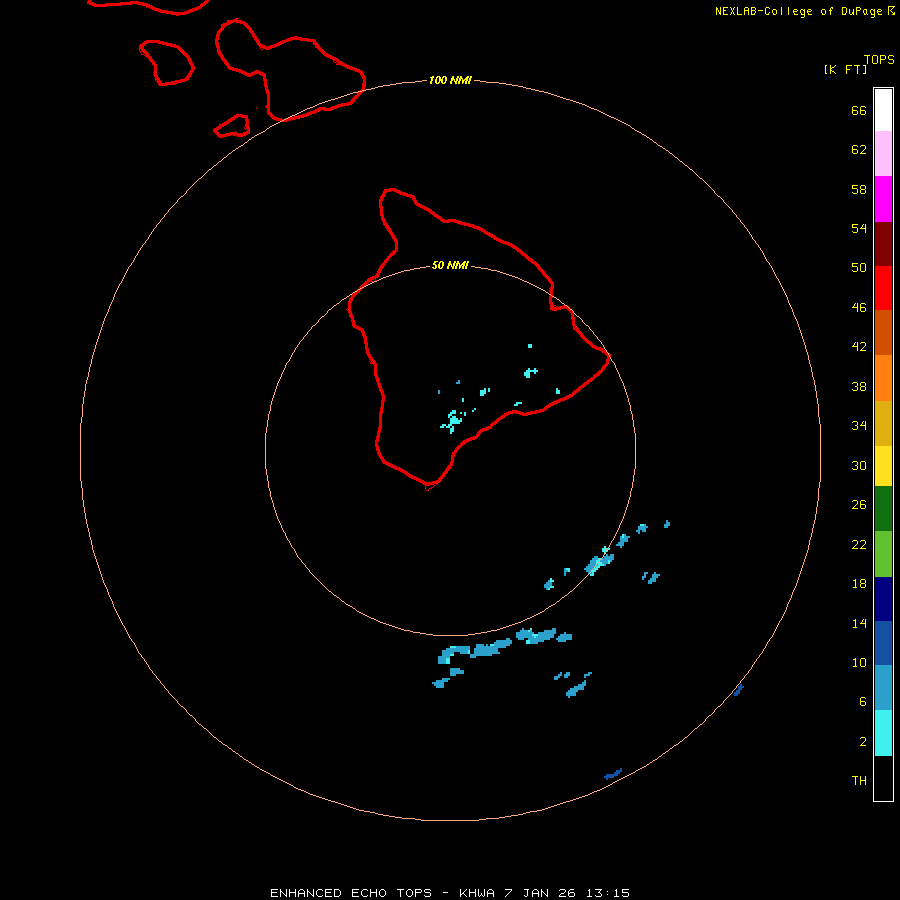Click the light pink 62 kft swatch
The height and width of the screenshot is (900, 900).
883,154
